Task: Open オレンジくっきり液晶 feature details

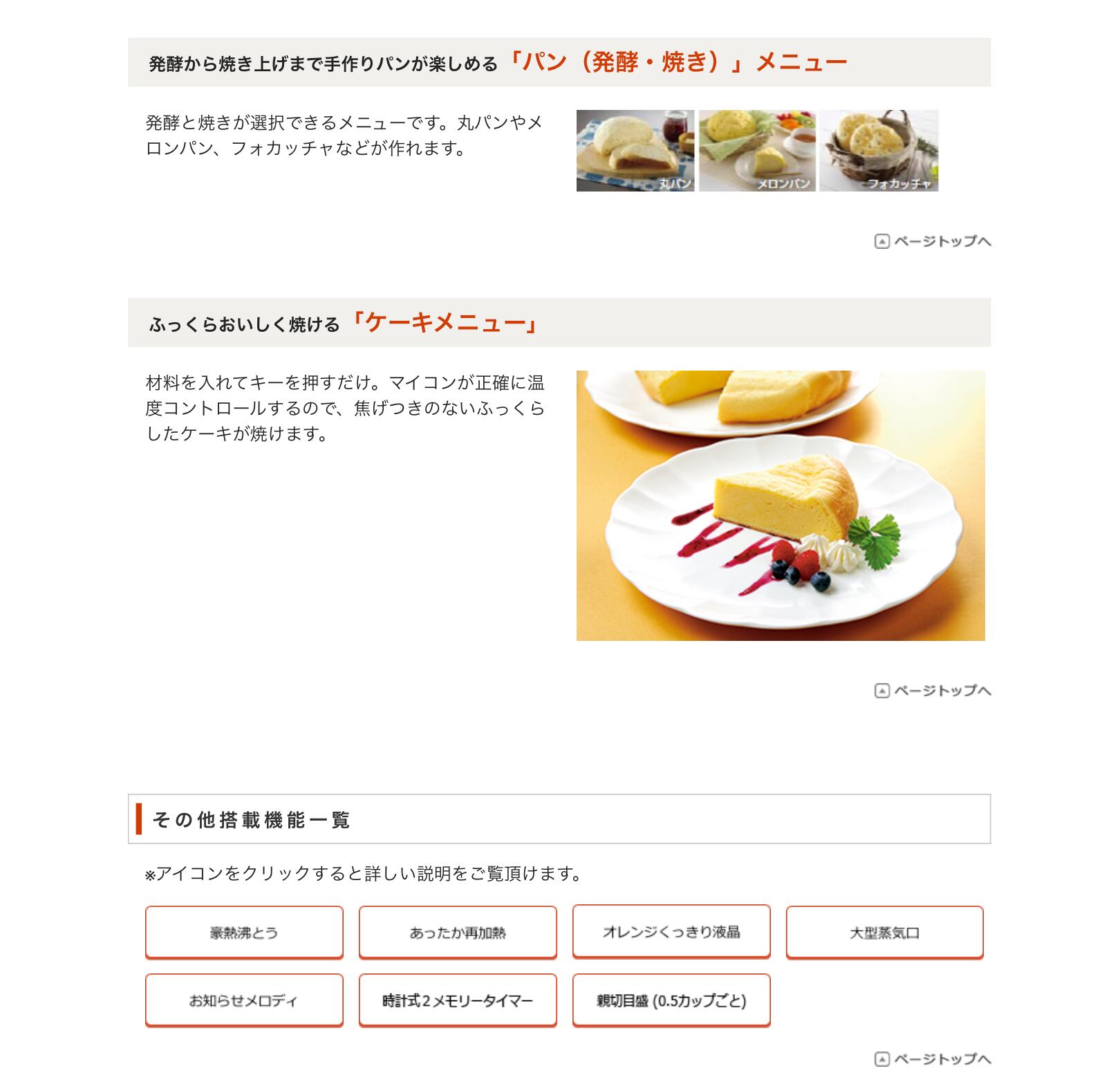Action: [x=671, y=931]
